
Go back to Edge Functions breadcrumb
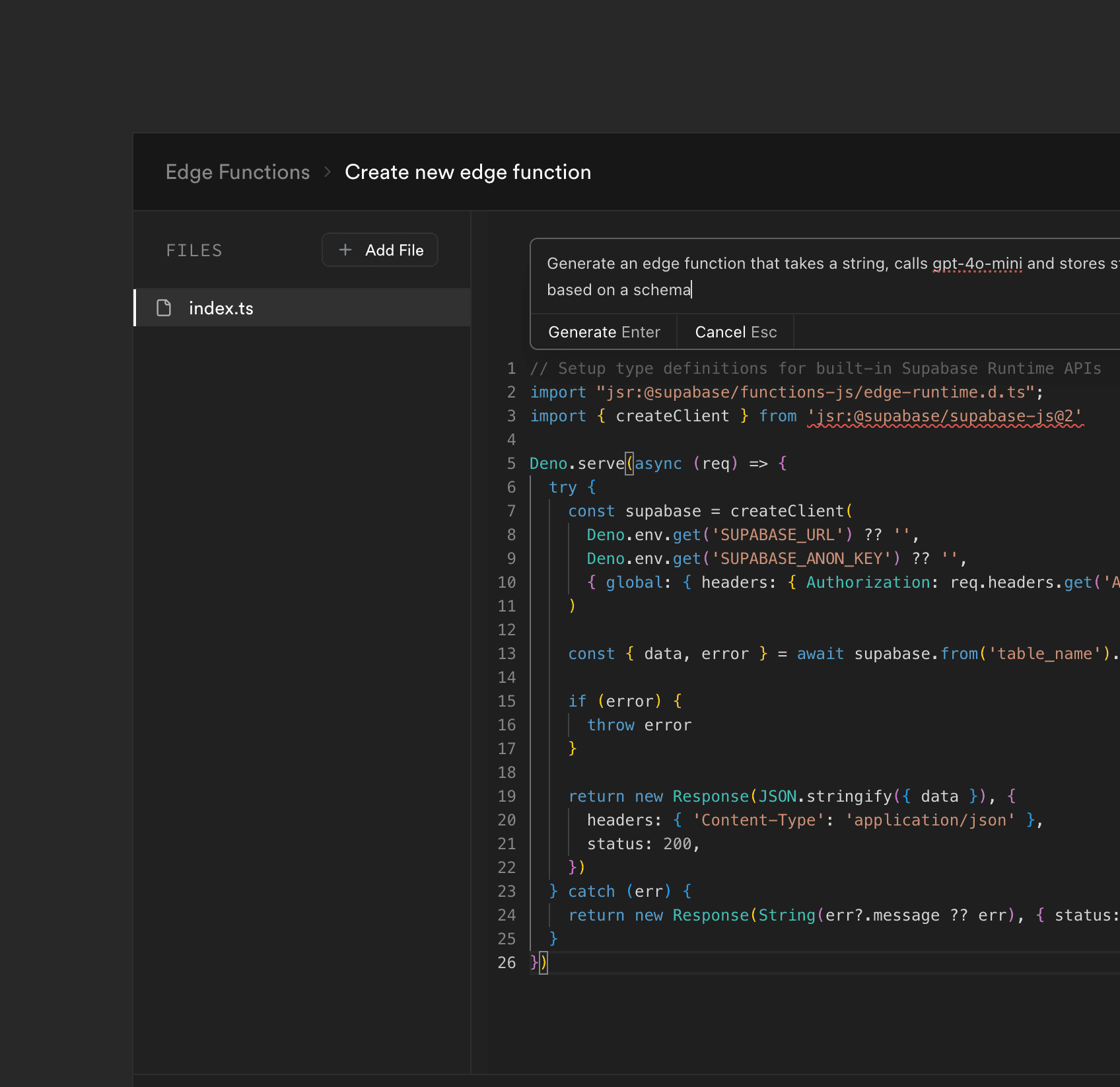[x=238, y=172]
